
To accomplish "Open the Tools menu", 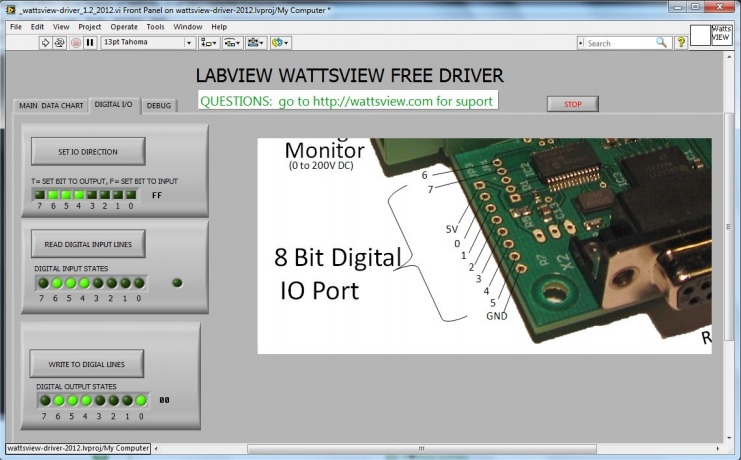I will [155, 27].
